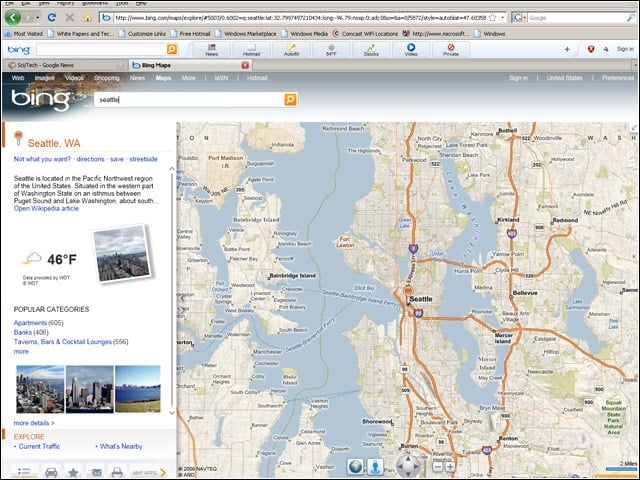Open Images in the Bing header

pyautogui.click(x=45, y=78)
